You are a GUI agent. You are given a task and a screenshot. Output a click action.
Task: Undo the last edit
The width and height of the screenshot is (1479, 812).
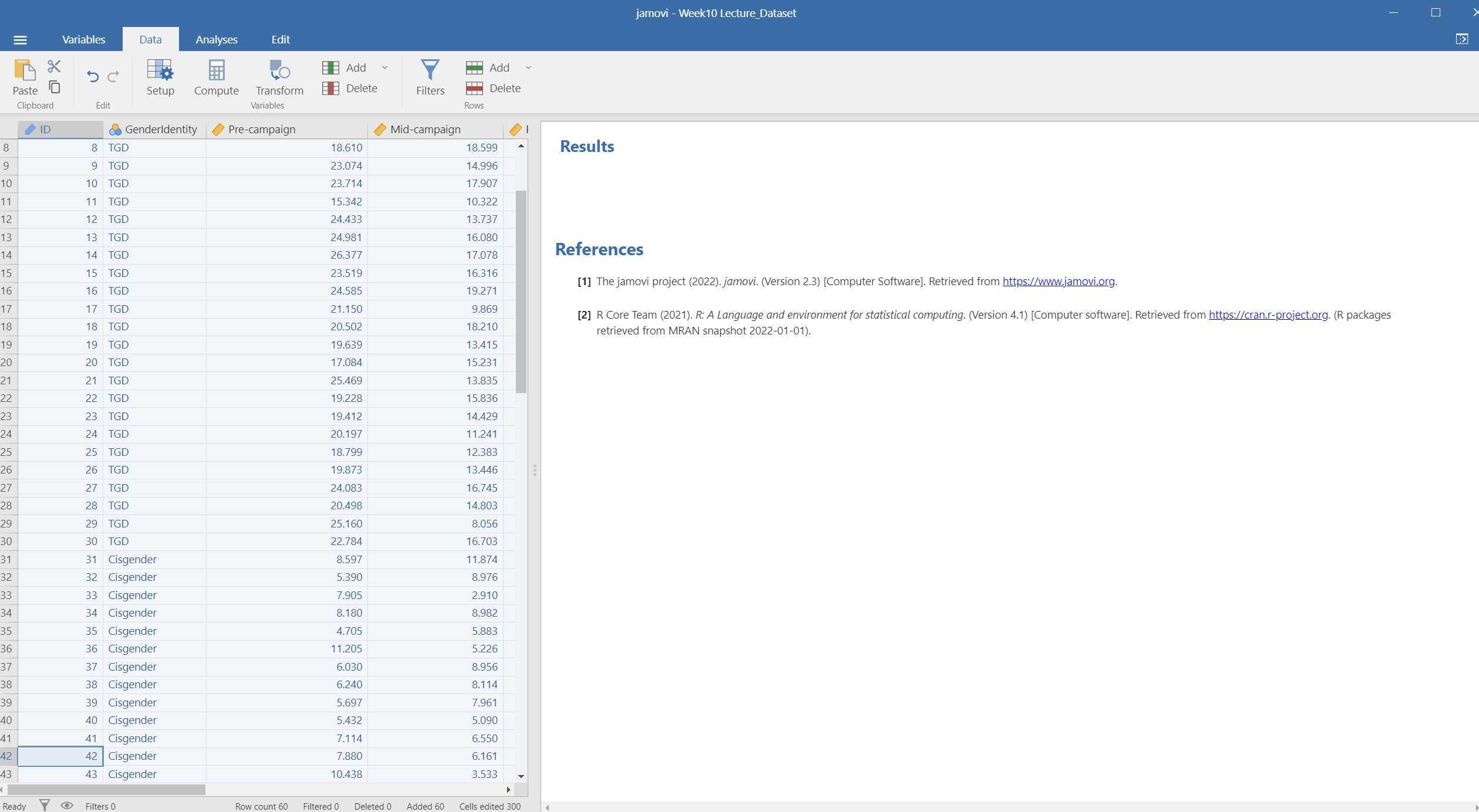[x=93, y=76]
